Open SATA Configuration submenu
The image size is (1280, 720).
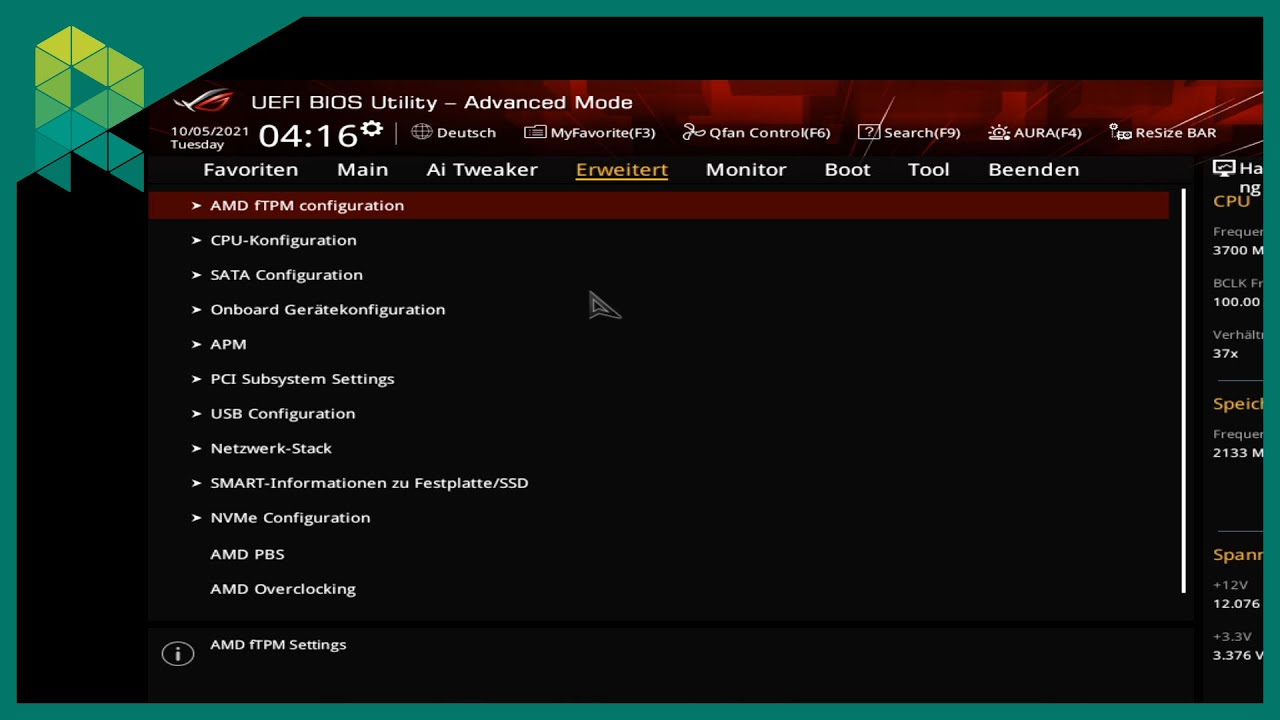286,274
